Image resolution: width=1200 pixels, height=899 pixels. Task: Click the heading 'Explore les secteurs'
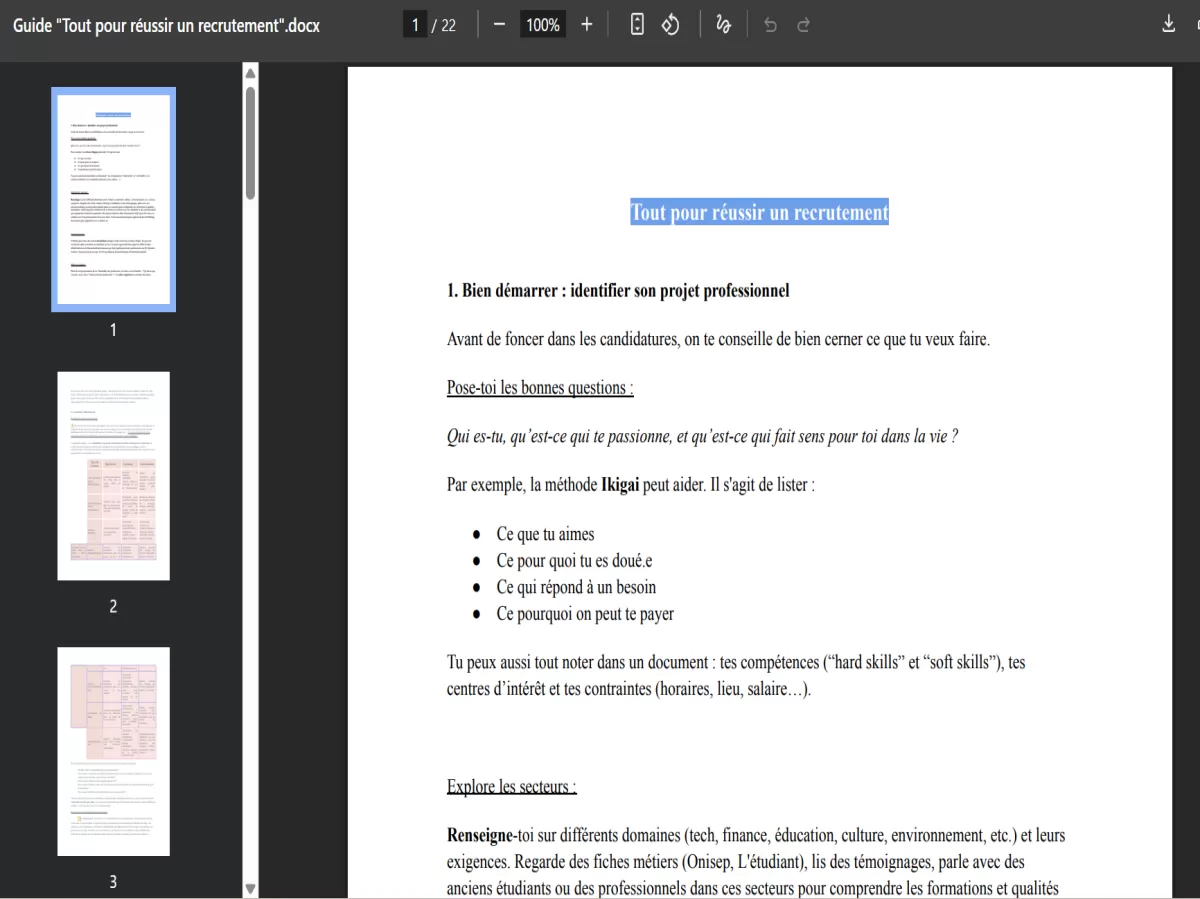(x=511, y=786)
